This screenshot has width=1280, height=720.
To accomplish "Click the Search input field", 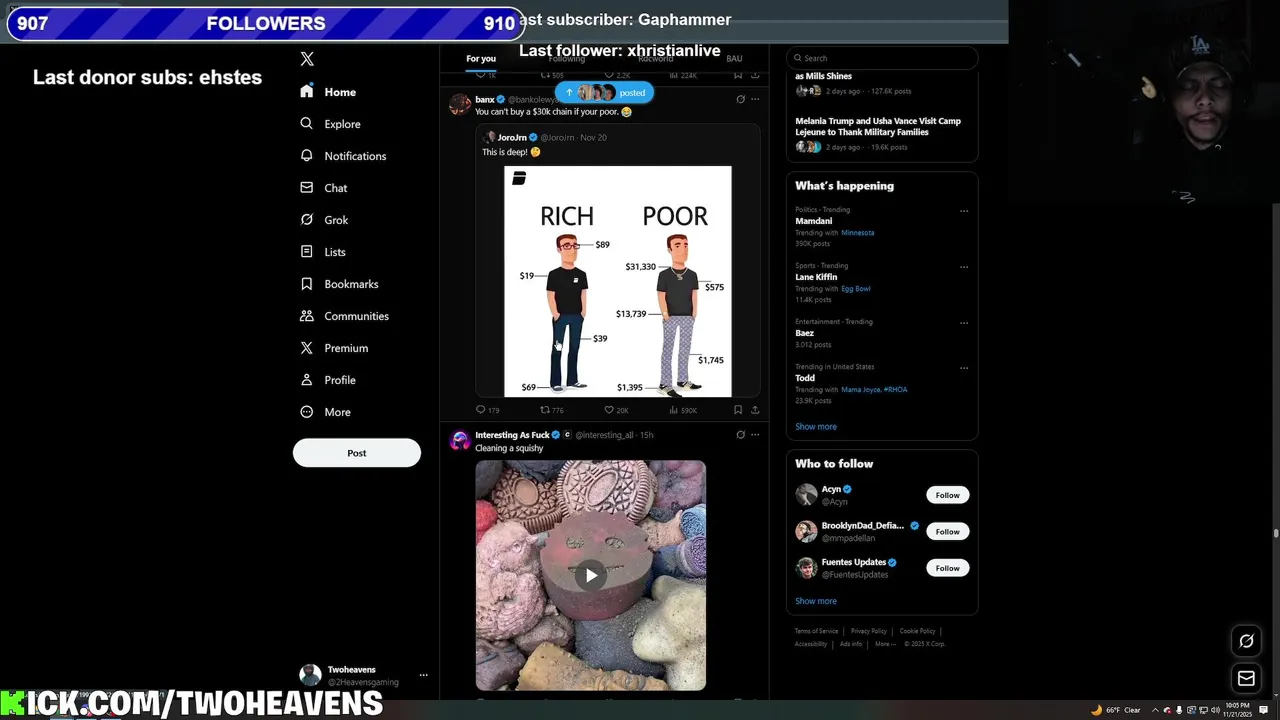I will point(882,58).
